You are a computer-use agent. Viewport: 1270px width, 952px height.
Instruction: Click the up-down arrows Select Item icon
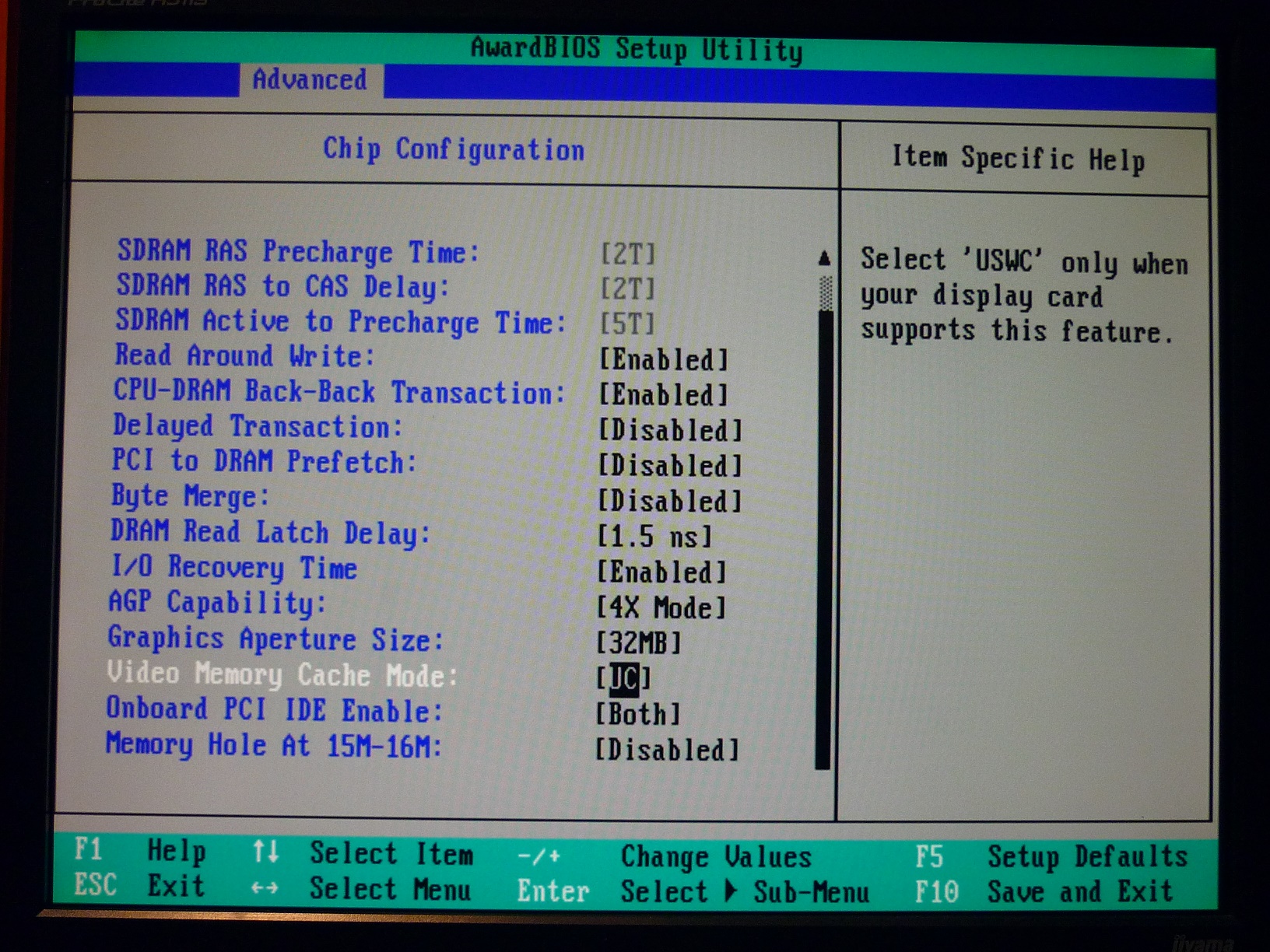click(265, 852)
